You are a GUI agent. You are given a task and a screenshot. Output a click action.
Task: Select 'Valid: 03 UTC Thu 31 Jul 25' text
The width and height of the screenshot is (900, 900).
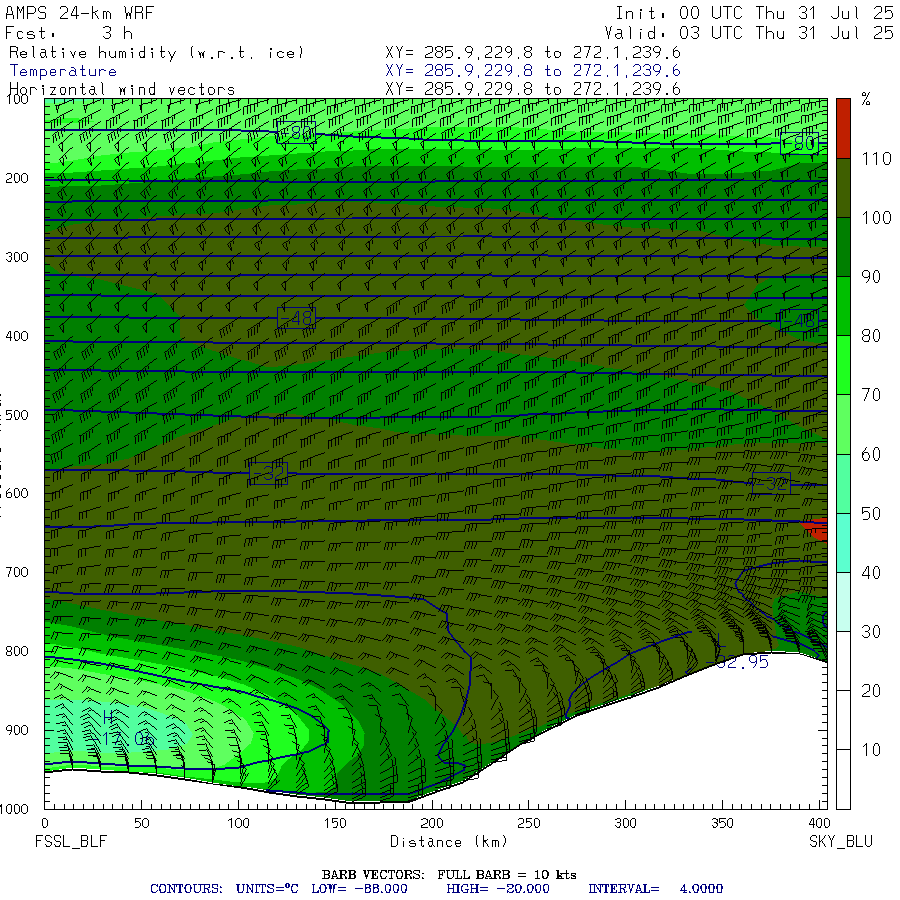click(x=748, y=33)
